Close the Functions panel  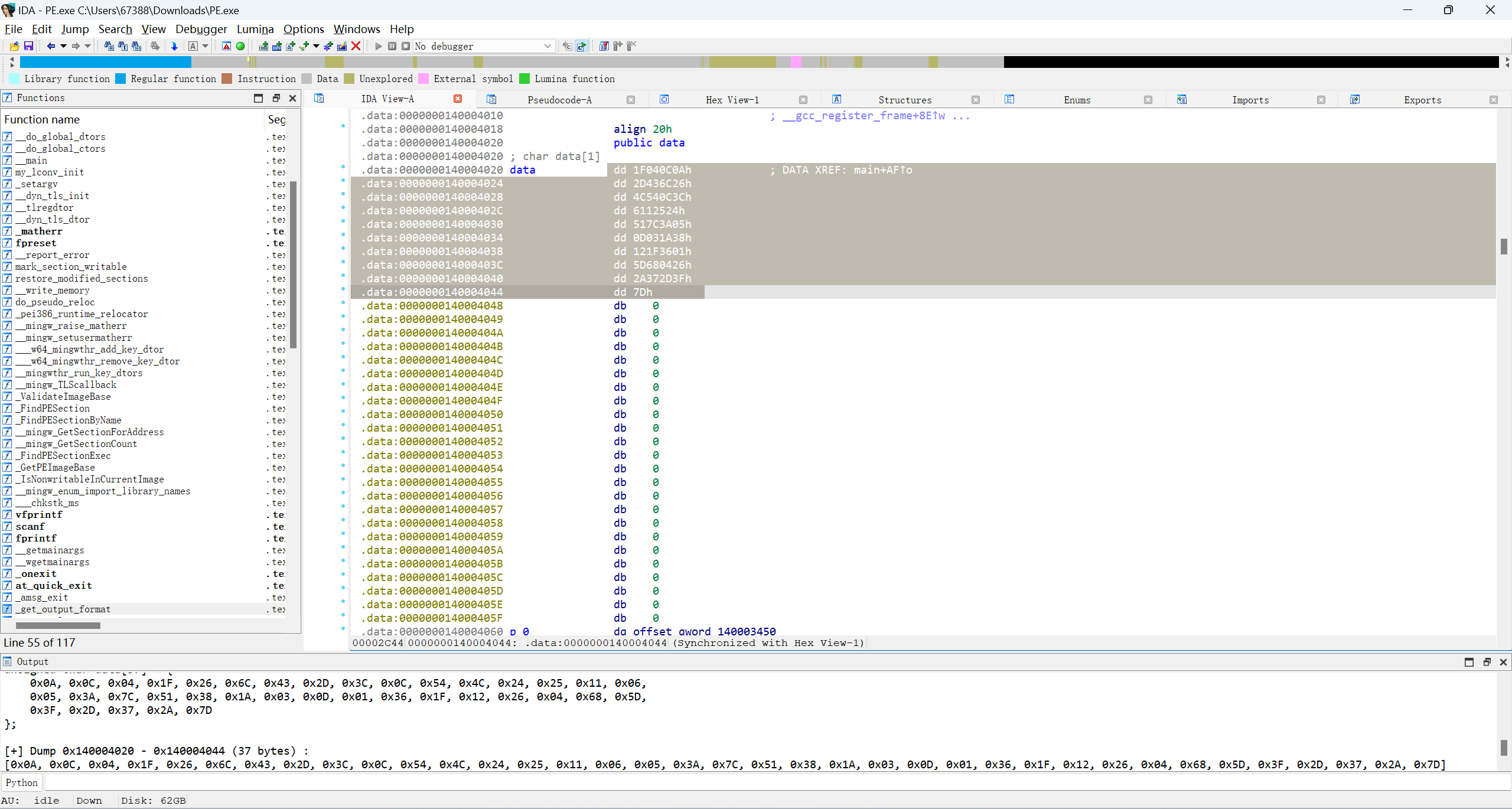292,98
